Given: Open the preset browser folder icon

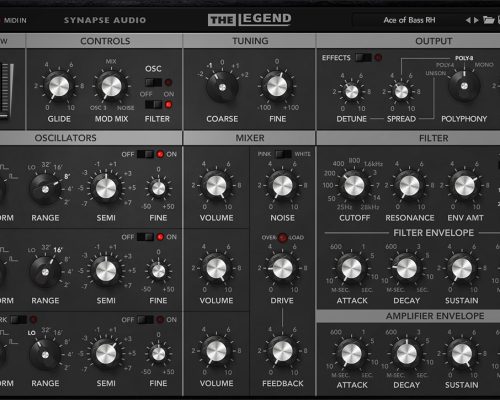Looking at the screenshot, I should click(x=488, y=20).
